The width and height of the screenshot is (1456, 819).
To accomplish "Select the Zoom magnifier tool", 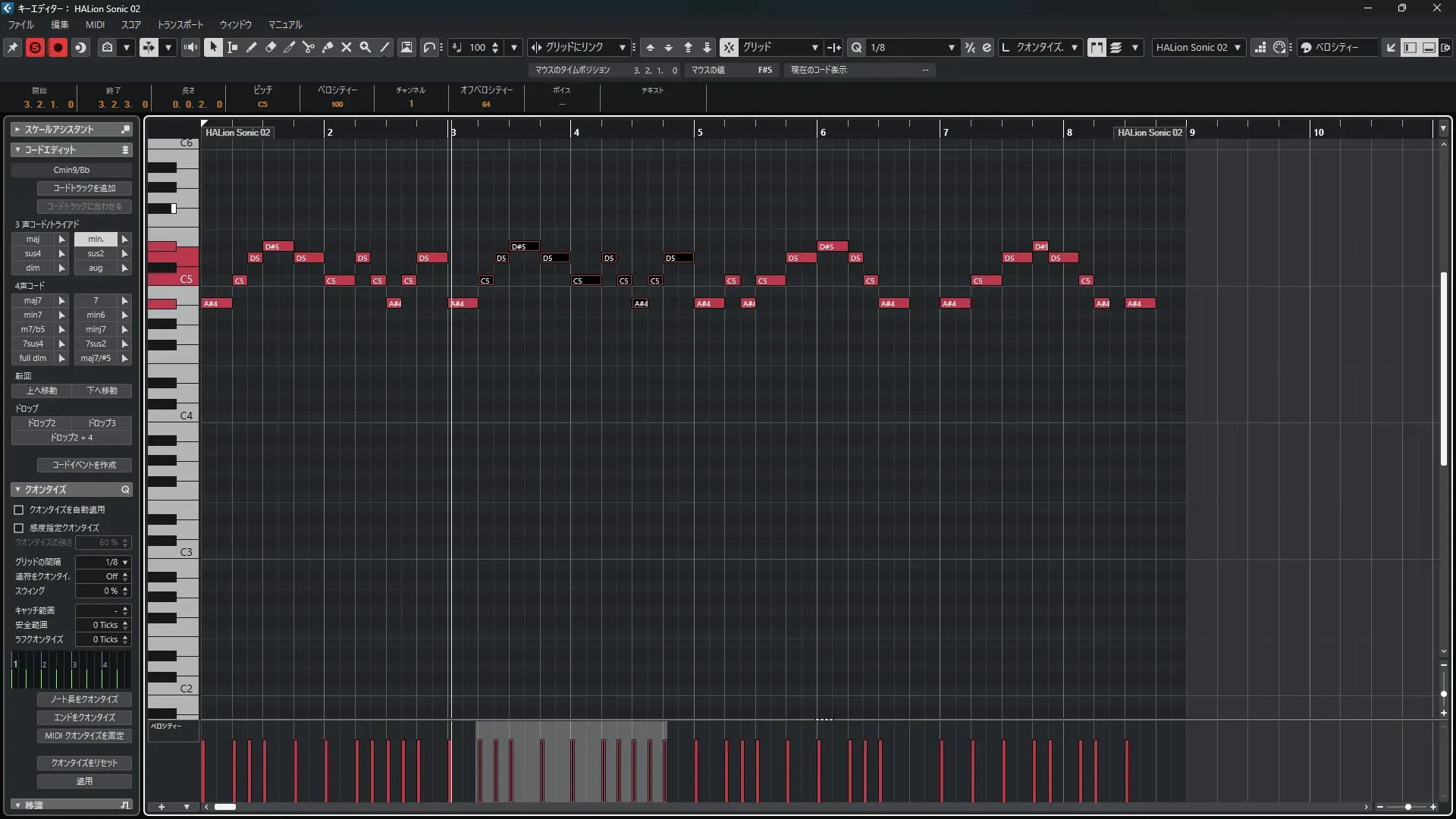I will [x=366, y=47].
